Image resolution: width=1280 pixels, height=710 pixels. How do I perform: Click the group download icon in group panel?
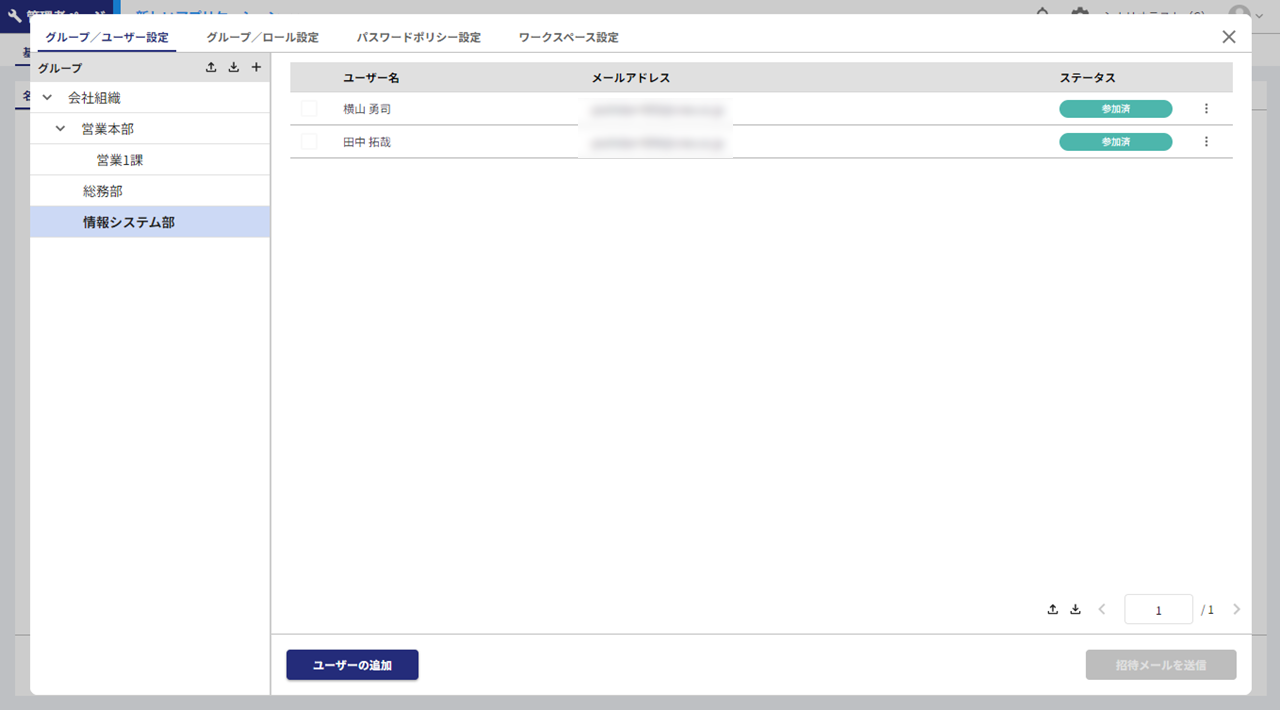pos(233,68)
